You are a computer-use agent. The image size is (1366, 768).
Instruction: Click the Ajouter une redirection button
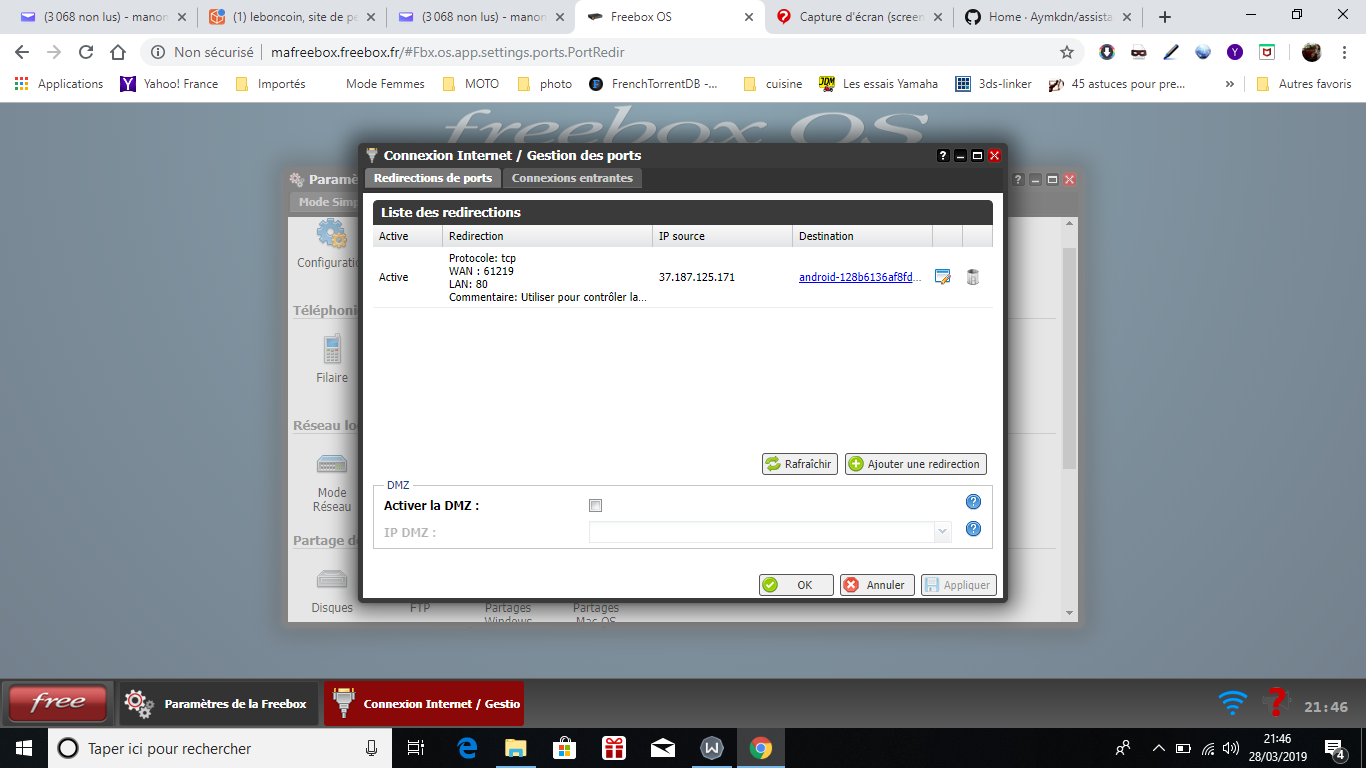(x=914, y=463)
